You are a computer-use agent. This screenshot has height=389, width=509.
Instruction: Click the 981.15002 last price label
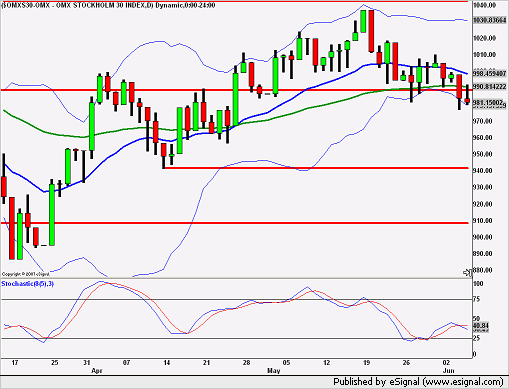(x=489, y=103)
